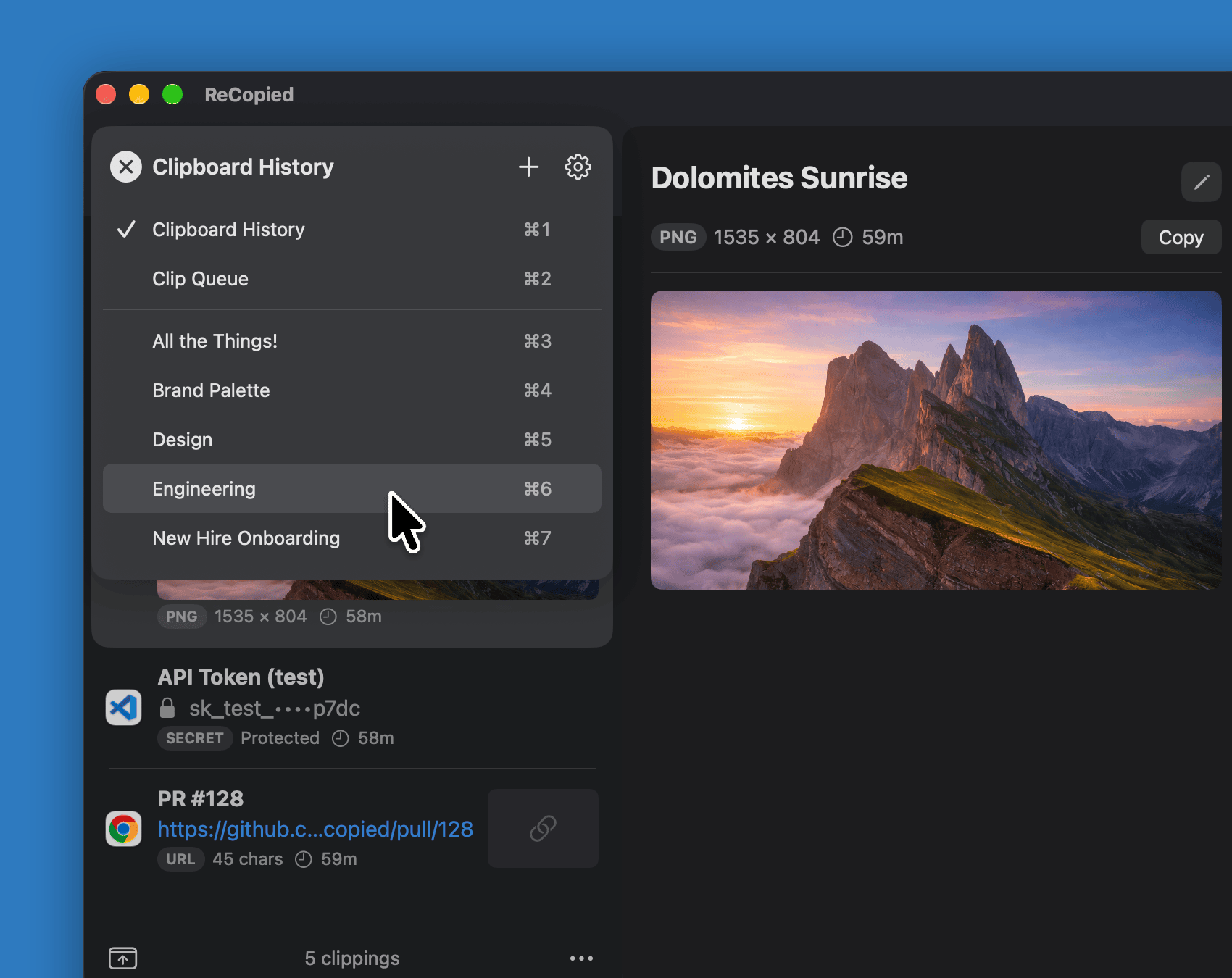Click the ReCopied window title
This screenshot has width=1232, height=978.
tap(249, 95)
